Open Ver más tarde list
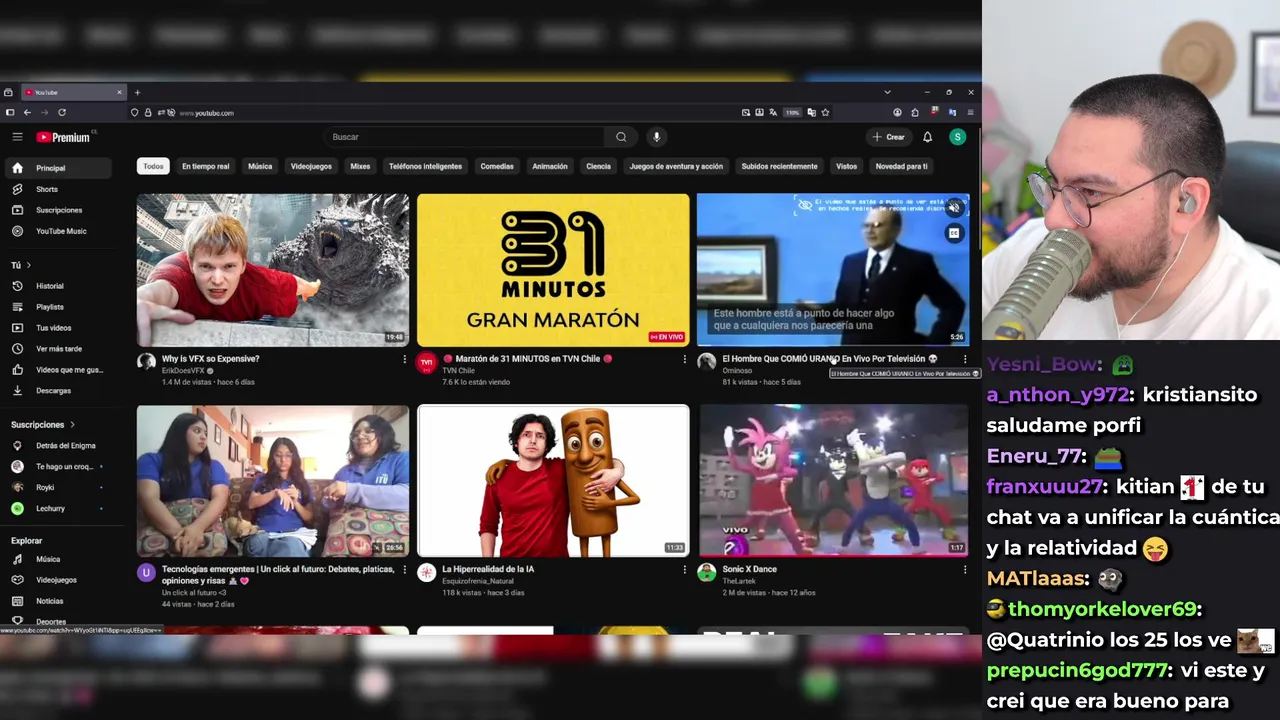Image resolution: width=1280 pixels, height=720 pixels. point(56,349)
